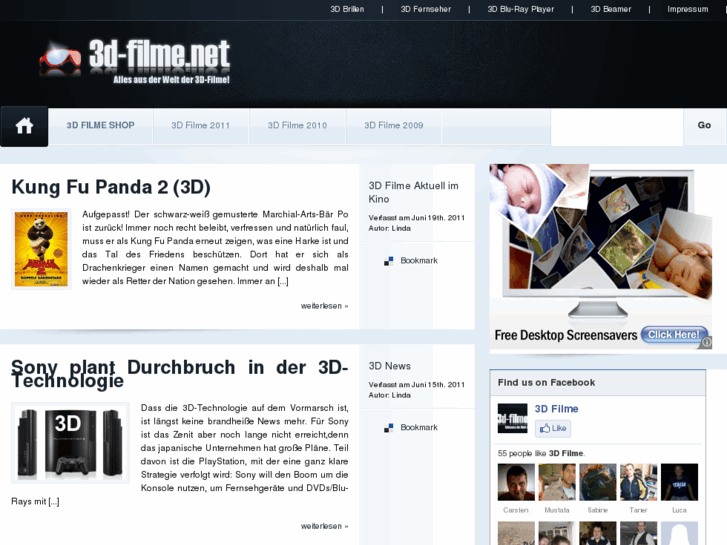
Task: Open Mustafa's Facebook profile photo
Action: point(557,482)
